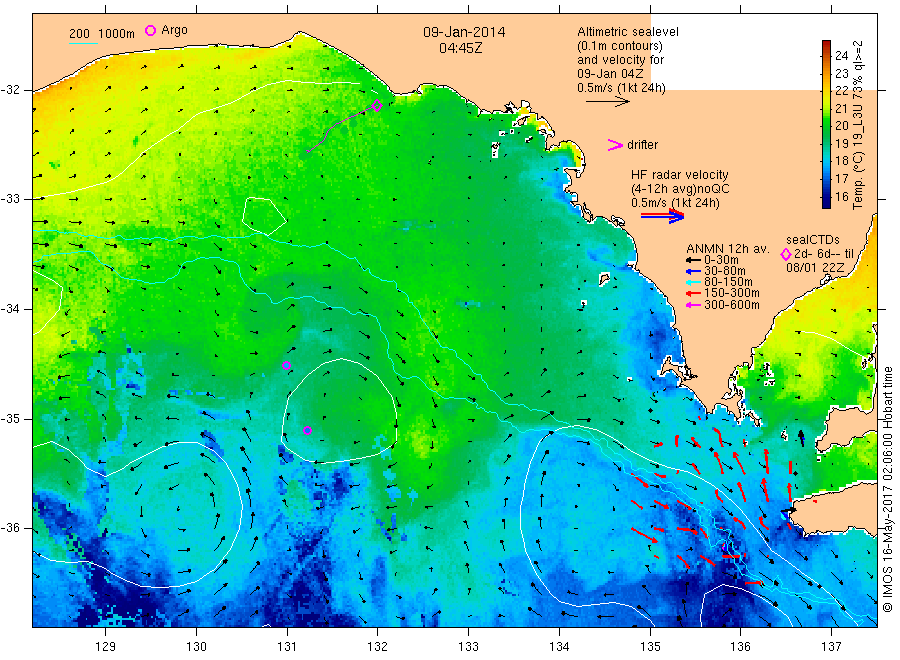Click the '(0.1m contours)' text
Viewport: 900px width, 660px height.
pyautogui.click(x=620, y=46)
